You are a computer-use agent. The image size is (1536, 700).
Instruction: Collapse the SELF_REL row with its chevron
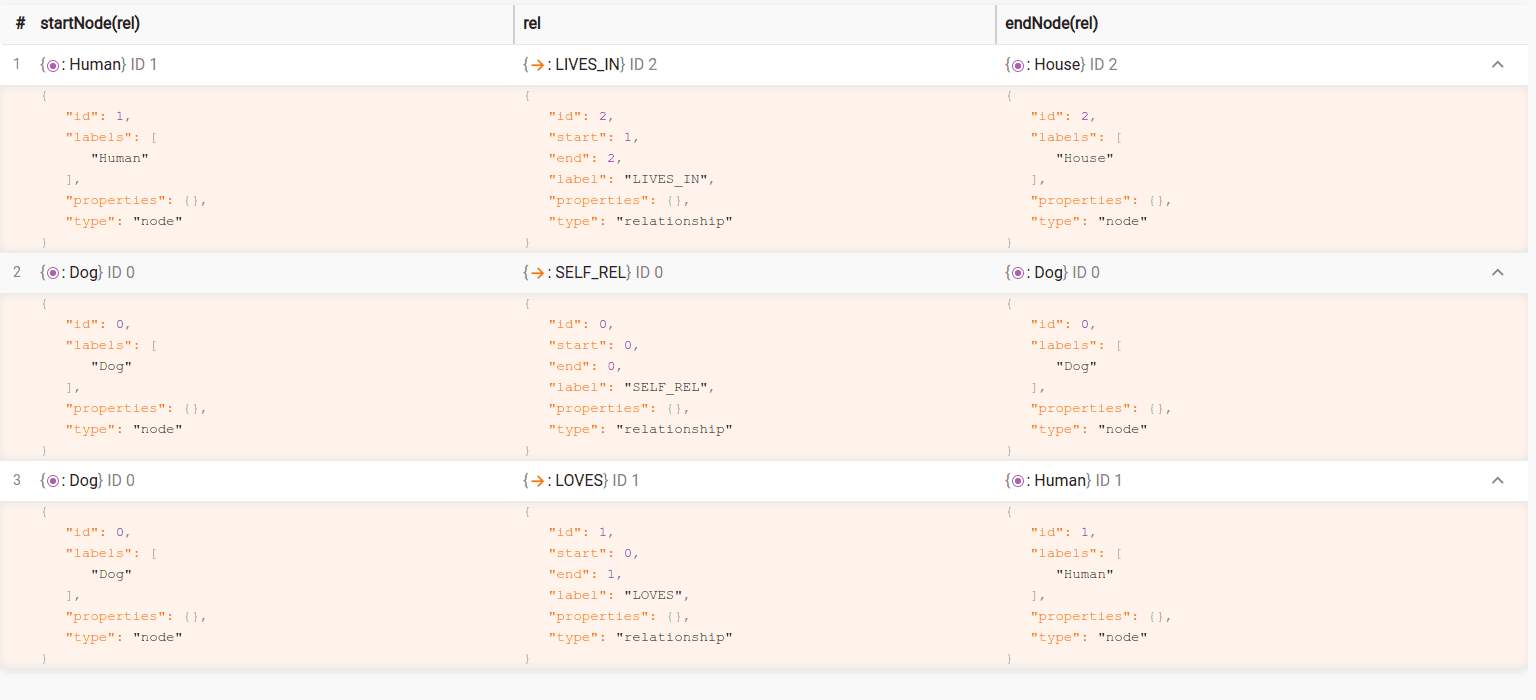[x=1497, y=273]
